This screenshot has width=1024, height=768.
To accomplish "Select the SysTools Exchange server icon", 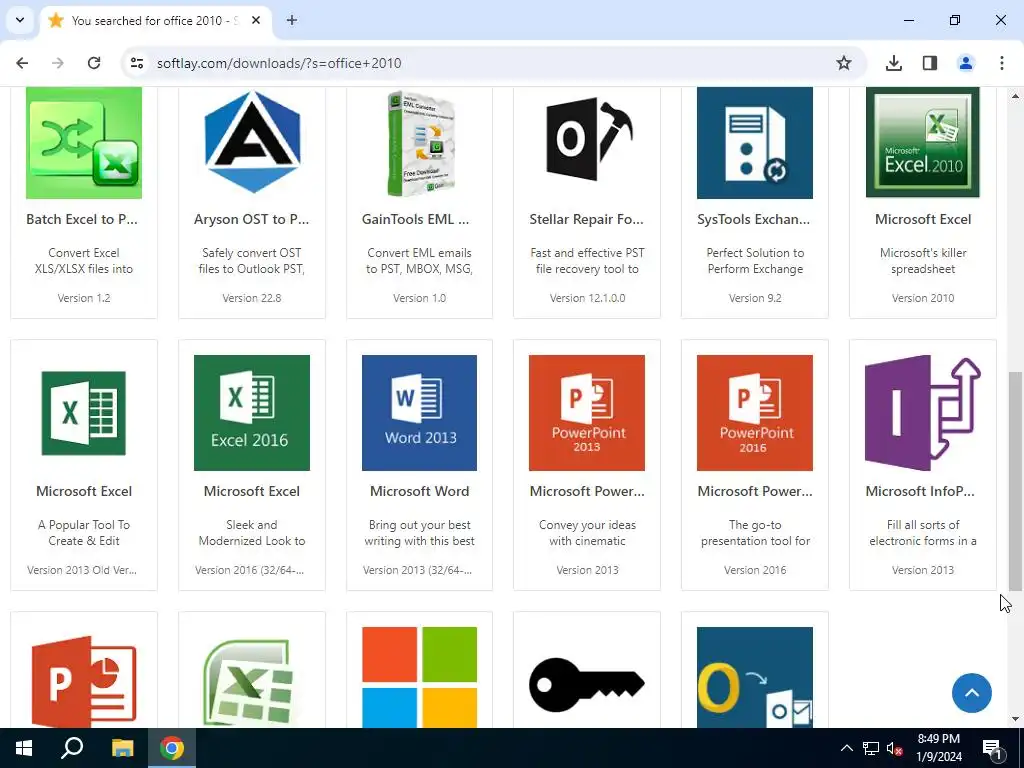I will pos(755,142).
